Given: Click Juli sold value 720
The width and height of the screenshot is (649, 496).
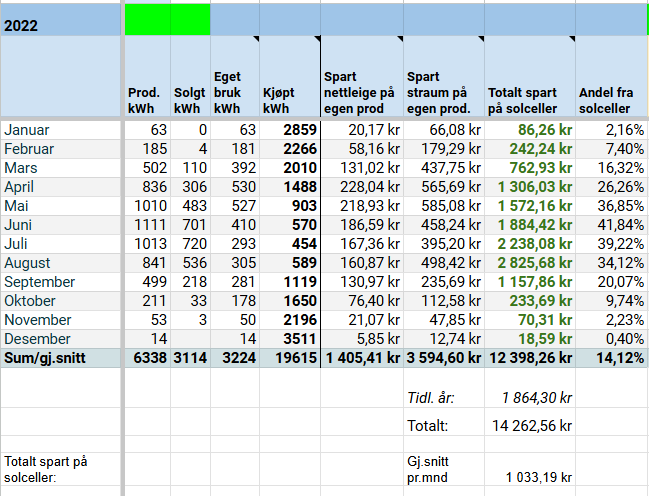Looking at the screenshot, I should tap(195, 244).
